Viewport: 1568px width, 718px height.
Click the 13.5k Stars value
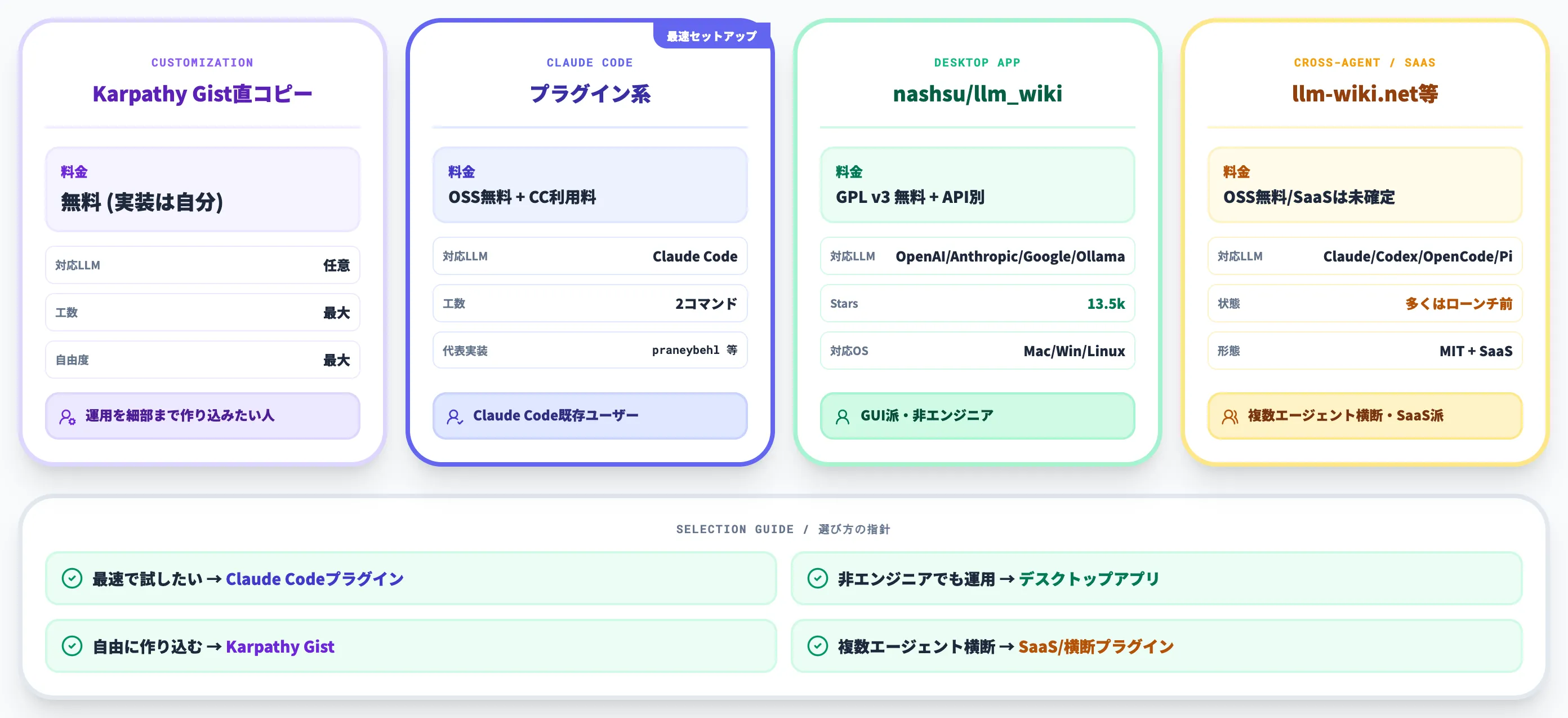coord(1106,303)
